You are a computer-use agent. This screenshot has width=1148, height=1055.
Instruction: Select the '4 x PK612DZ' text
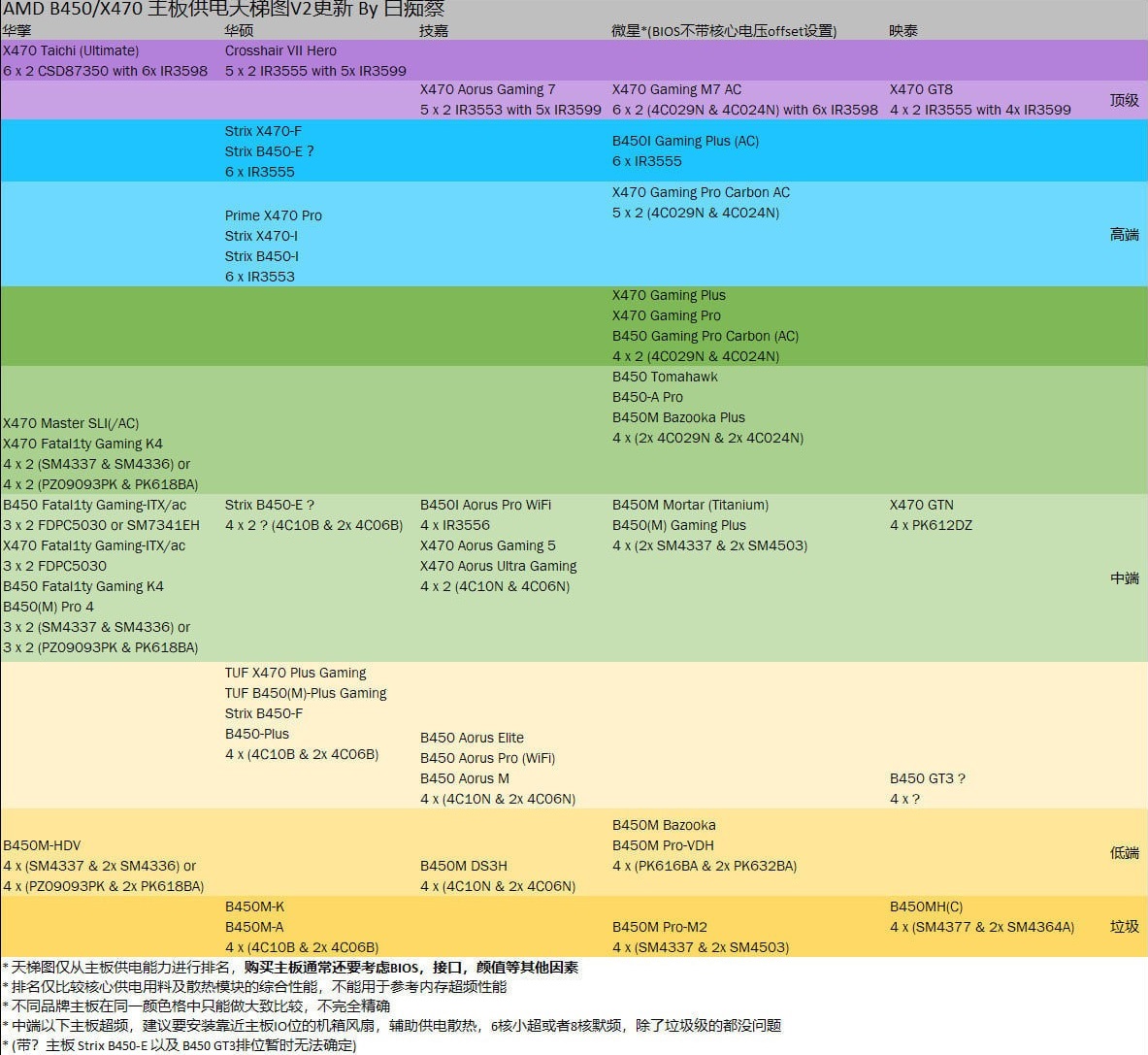point(931,525)
